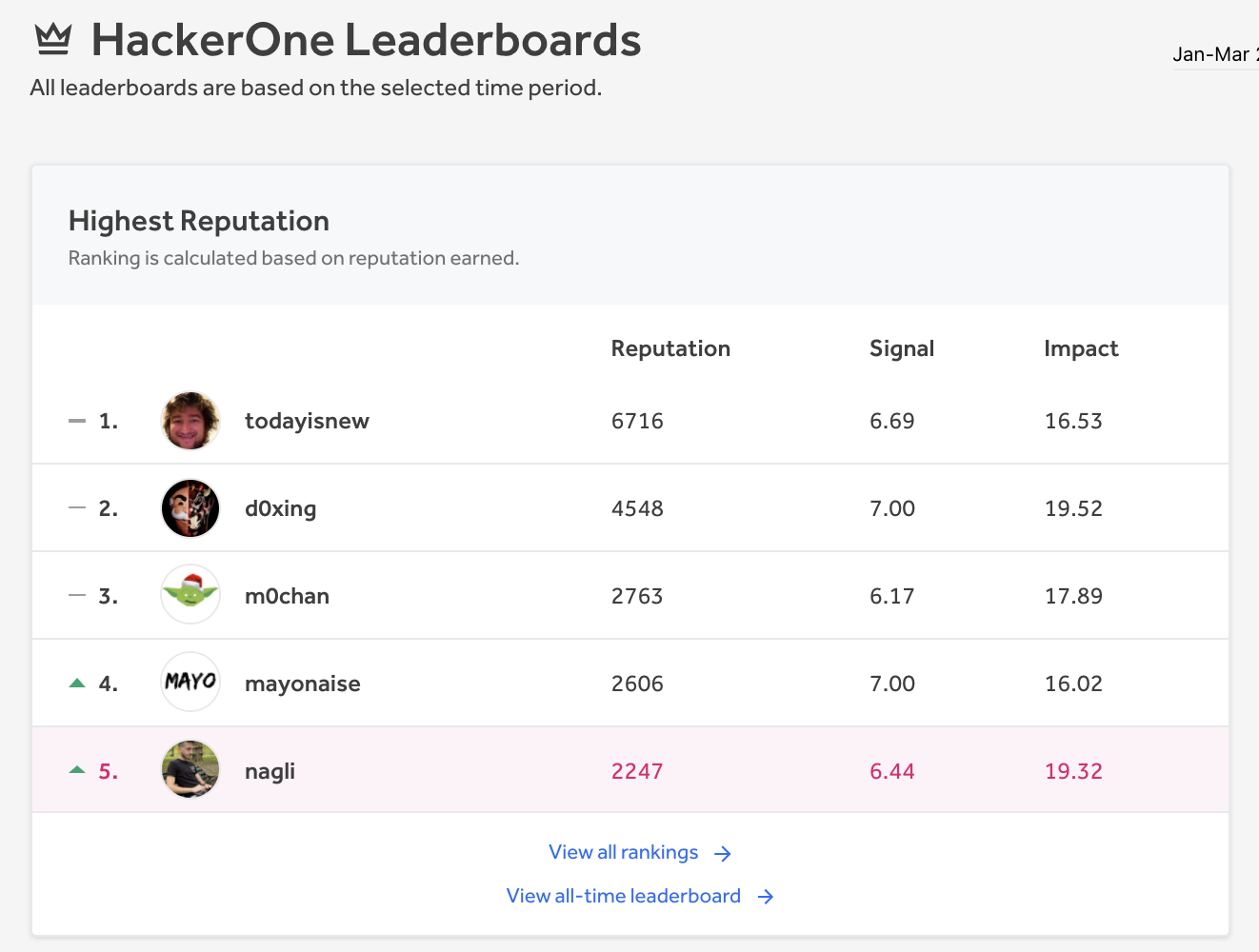Click the green up arrow beside rank 5

point(78,769)
